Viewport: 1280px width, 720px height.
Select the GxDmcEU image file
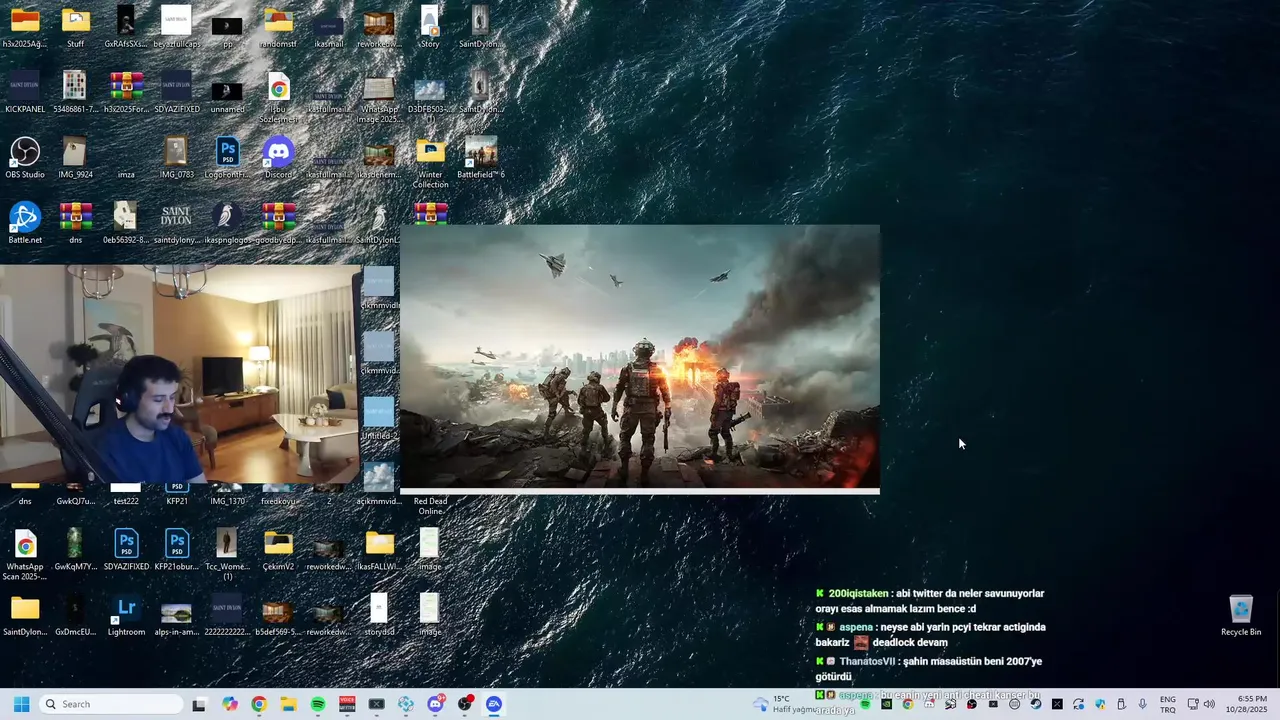75,615
